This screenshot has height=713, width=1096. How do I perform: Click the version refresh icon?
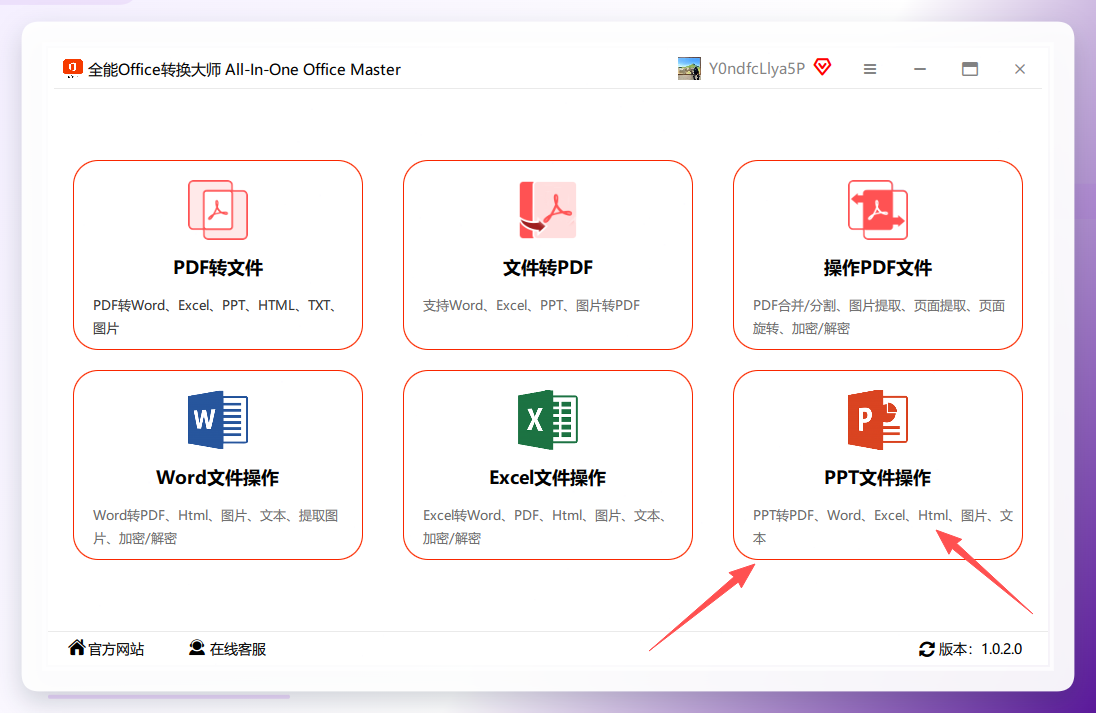(x=927, y=649)
